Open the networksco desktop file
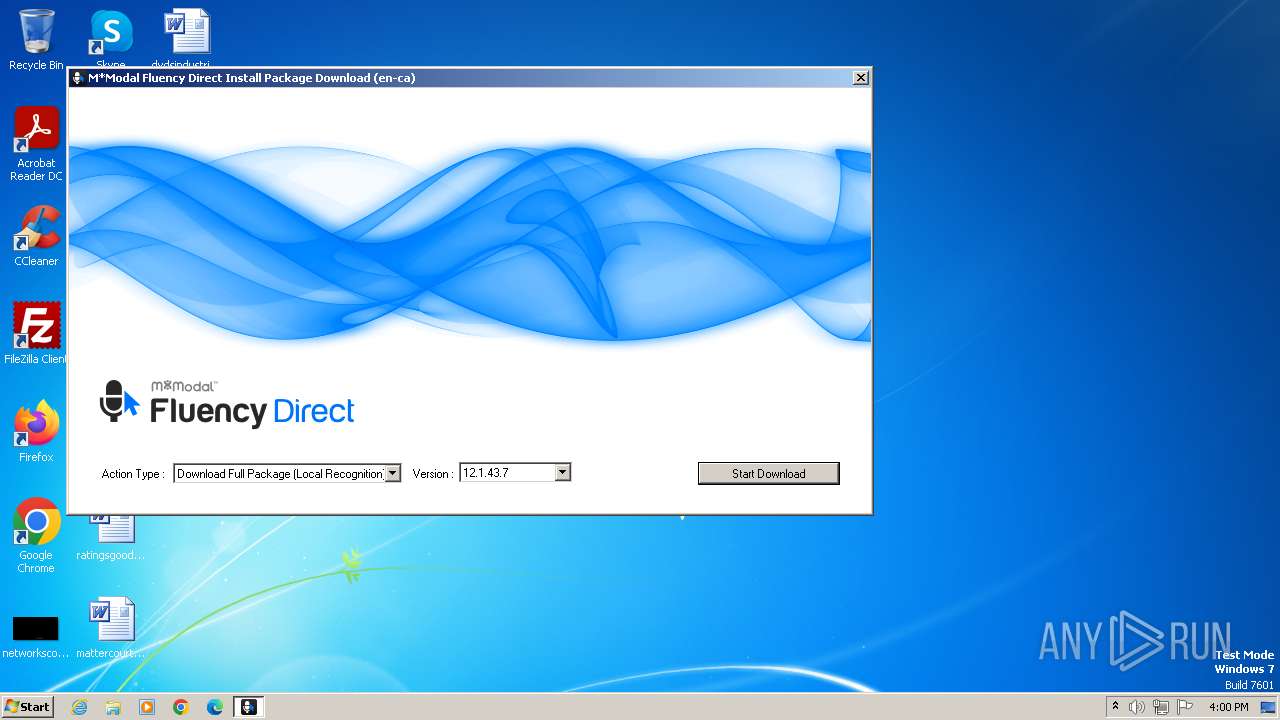Image resolution: width=1280 pixels, height=720 pixels. [x=36, y=636]
